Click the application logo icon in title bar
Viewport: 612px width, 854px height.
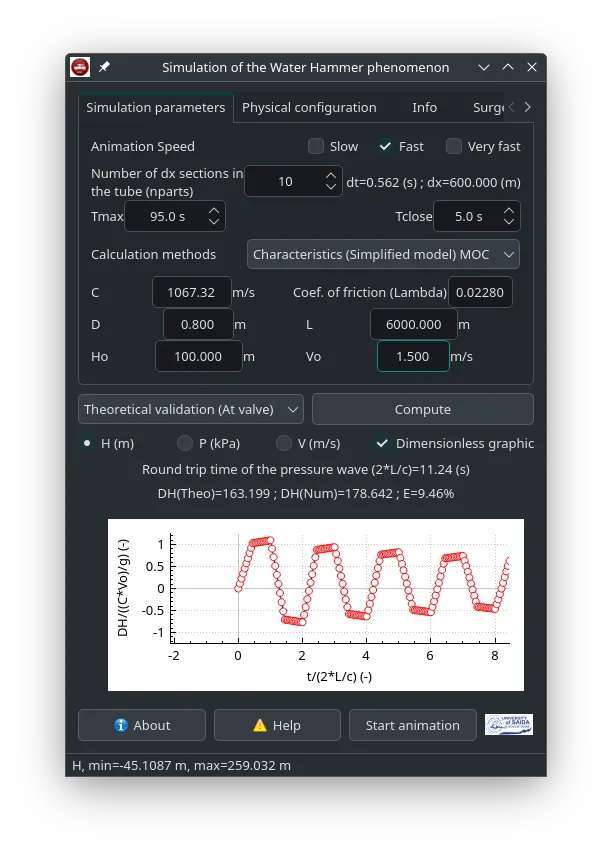(80, 68)
